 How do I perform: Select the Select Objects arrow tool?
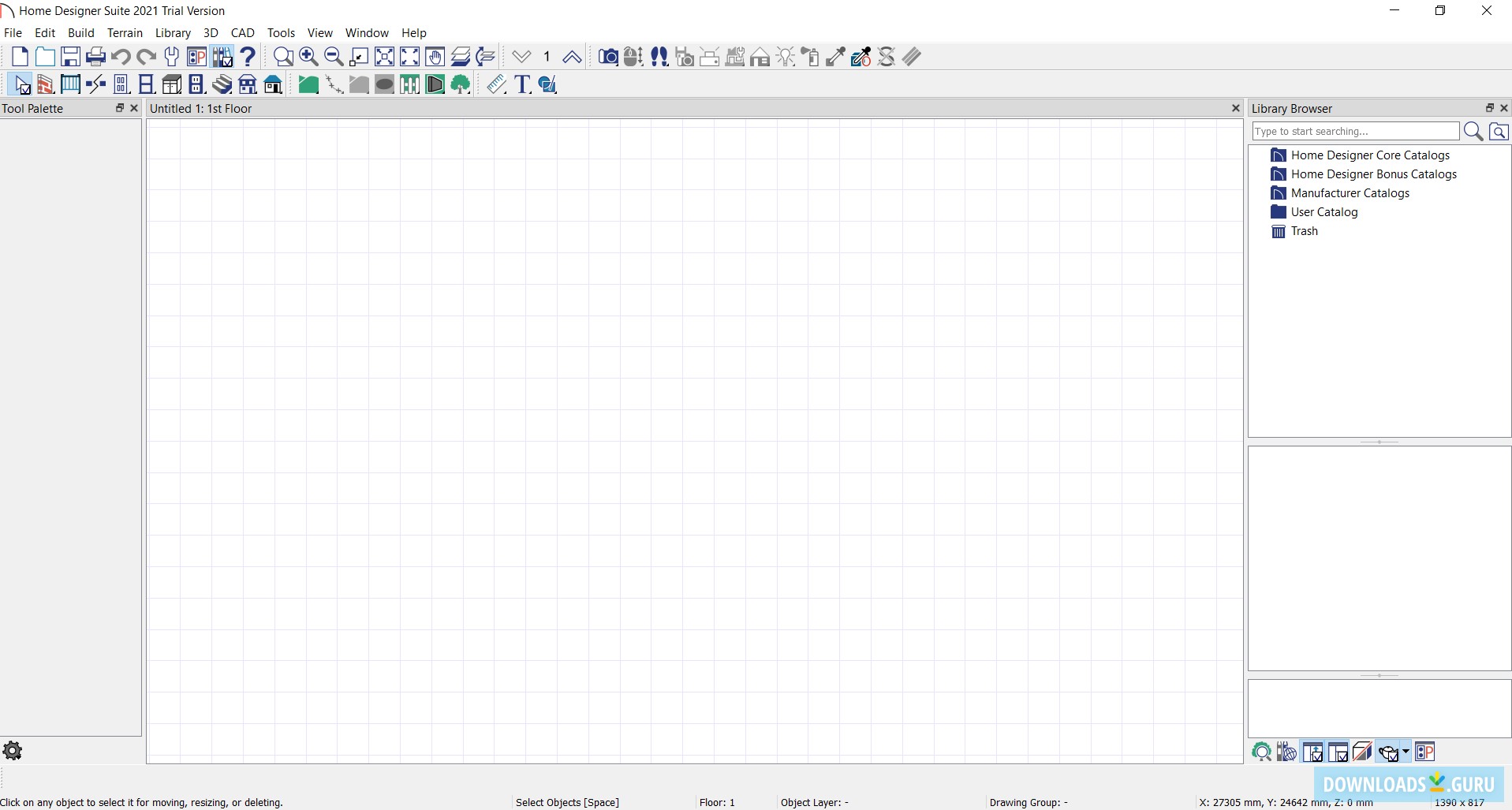21,84
